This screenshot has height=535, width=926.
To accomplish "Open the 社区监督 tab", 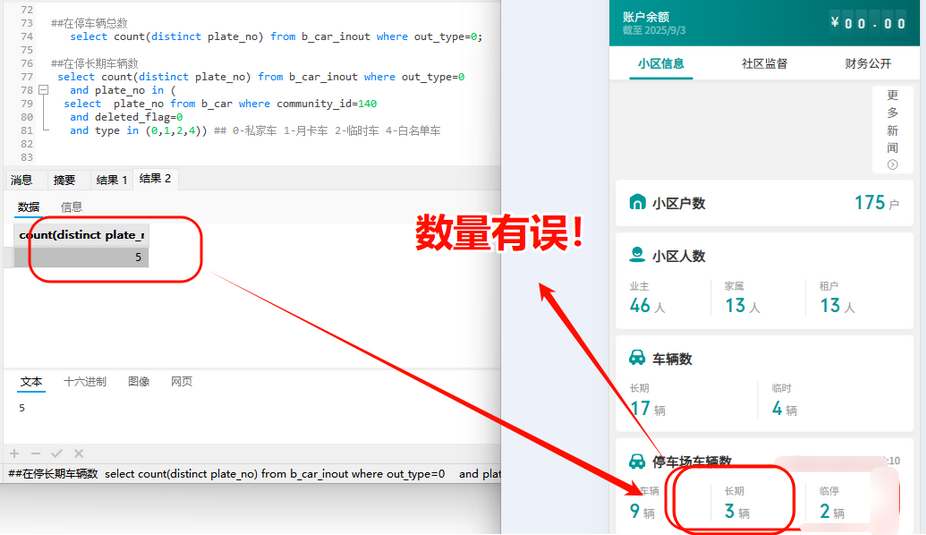I will pos(764,64).
